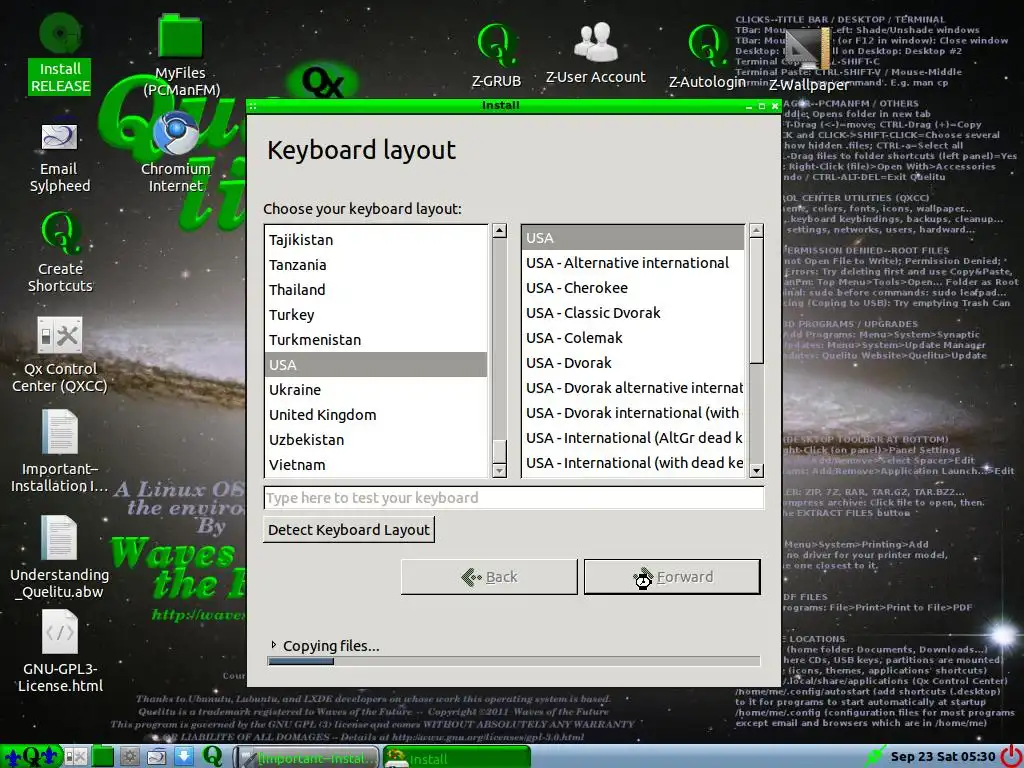Click the variants list scrollbar thumb

[x=756, y=300]
